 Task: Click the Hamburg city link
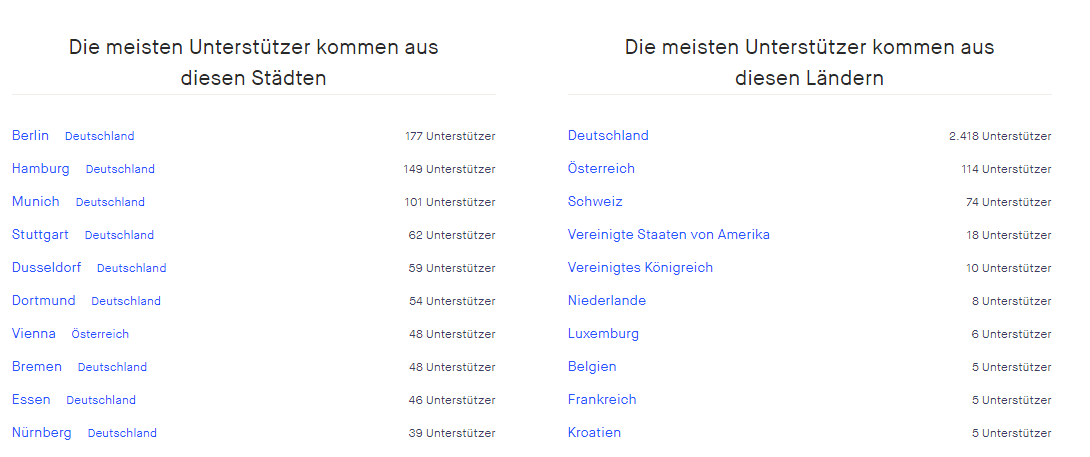[41, 169]
